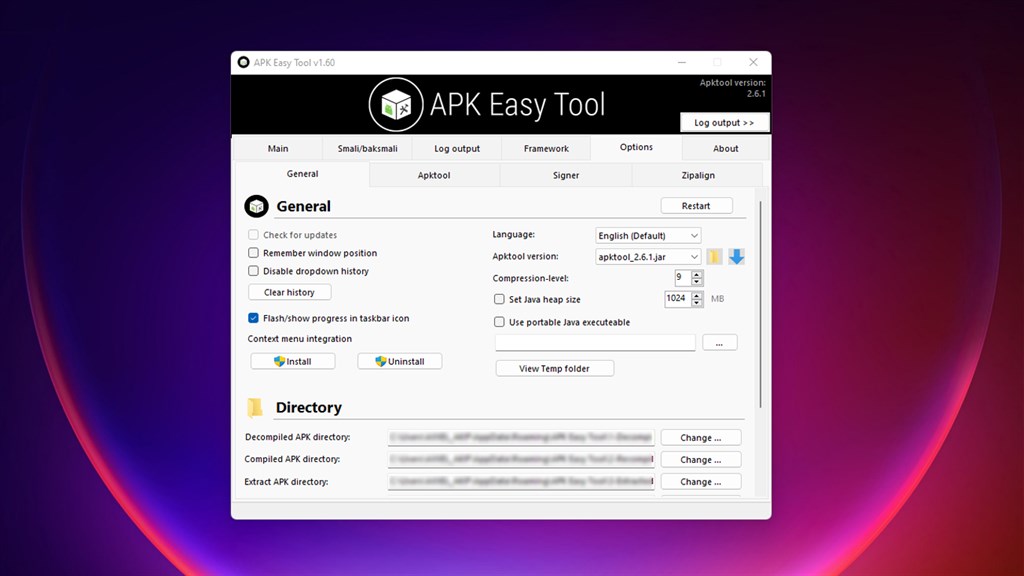1024x576 pixels.
Task: Click the General section cube icon
Action: pyautogui.click(x=256, y=206)
